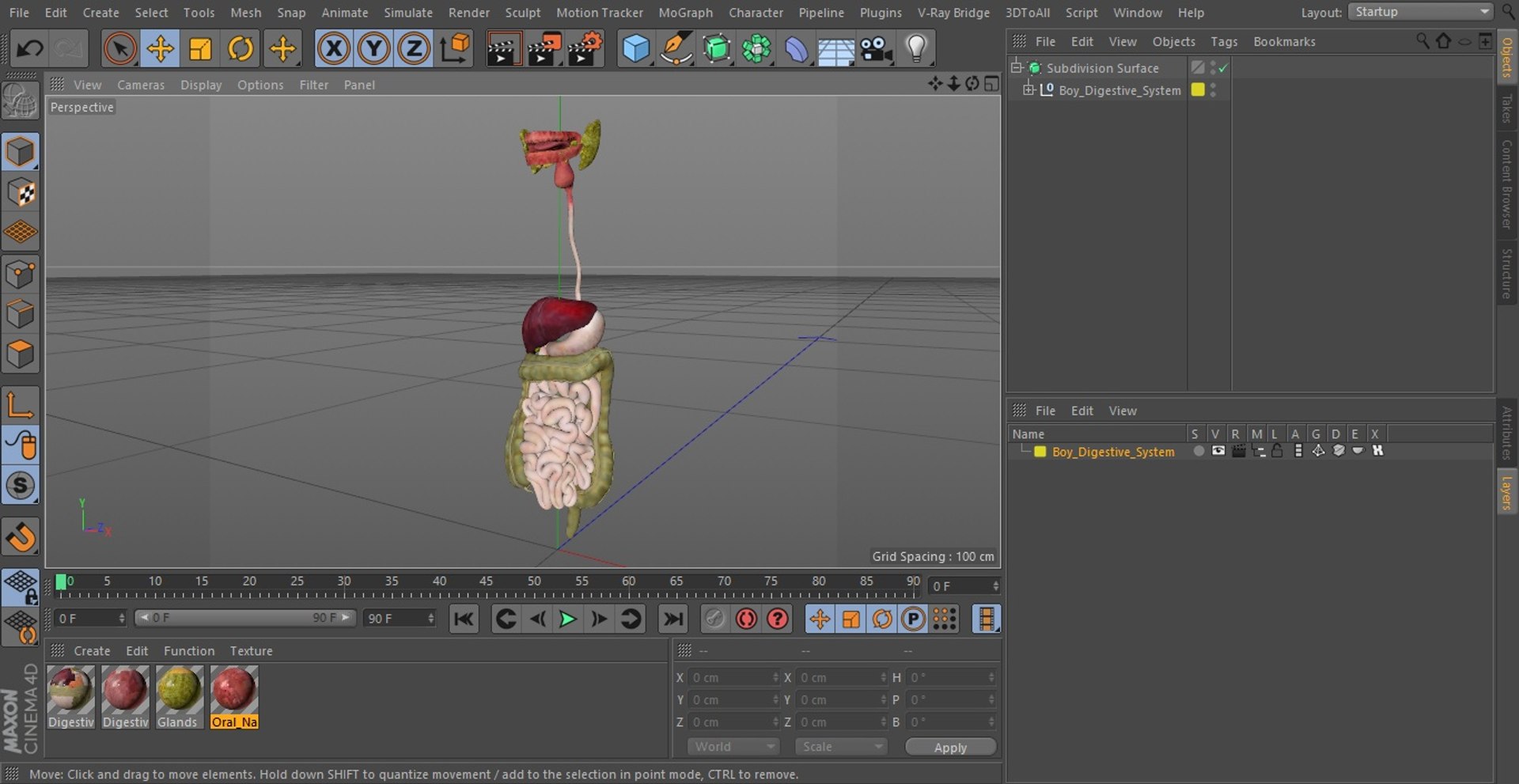1519x784 pixels.
Task: Toggle X-axis lock
Action: click(334, 49)
